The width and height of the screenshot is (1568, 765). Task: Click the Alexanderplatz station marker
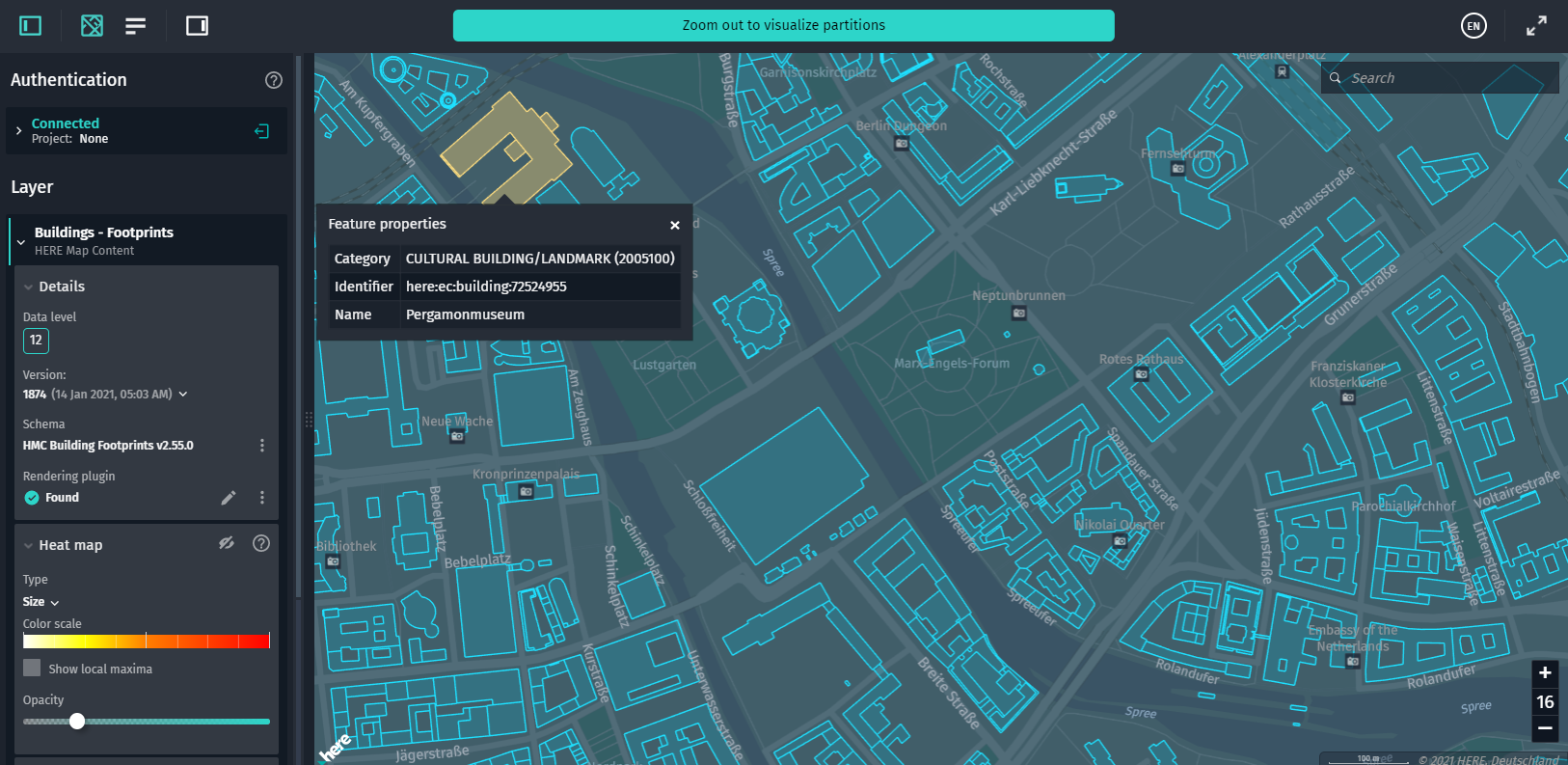click(x=1282, y=71)
